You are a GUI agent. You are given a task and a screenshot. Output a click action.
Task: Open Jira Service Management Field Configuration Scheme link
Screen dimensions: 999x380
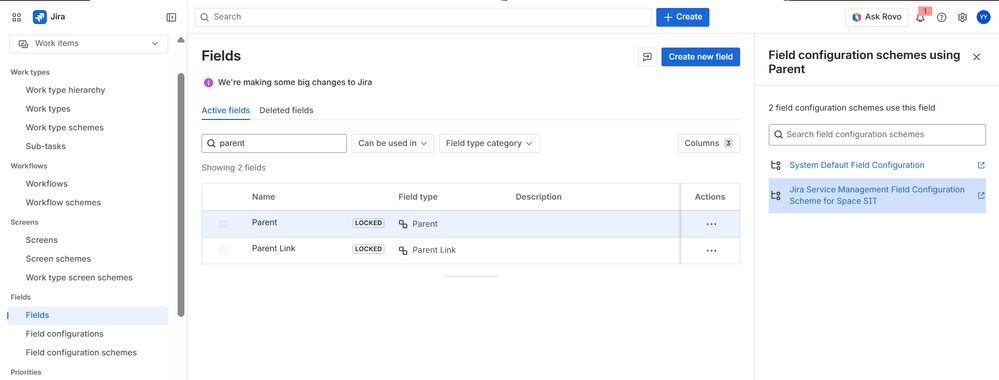[877, 195]
